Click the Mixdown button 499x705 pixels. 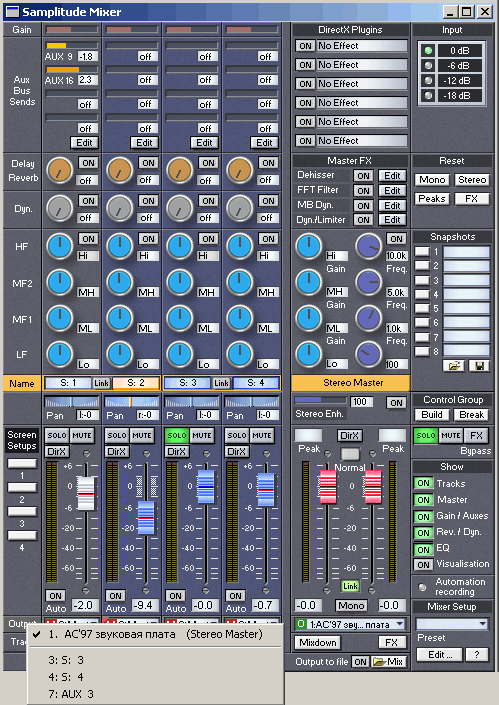point(318,643)
